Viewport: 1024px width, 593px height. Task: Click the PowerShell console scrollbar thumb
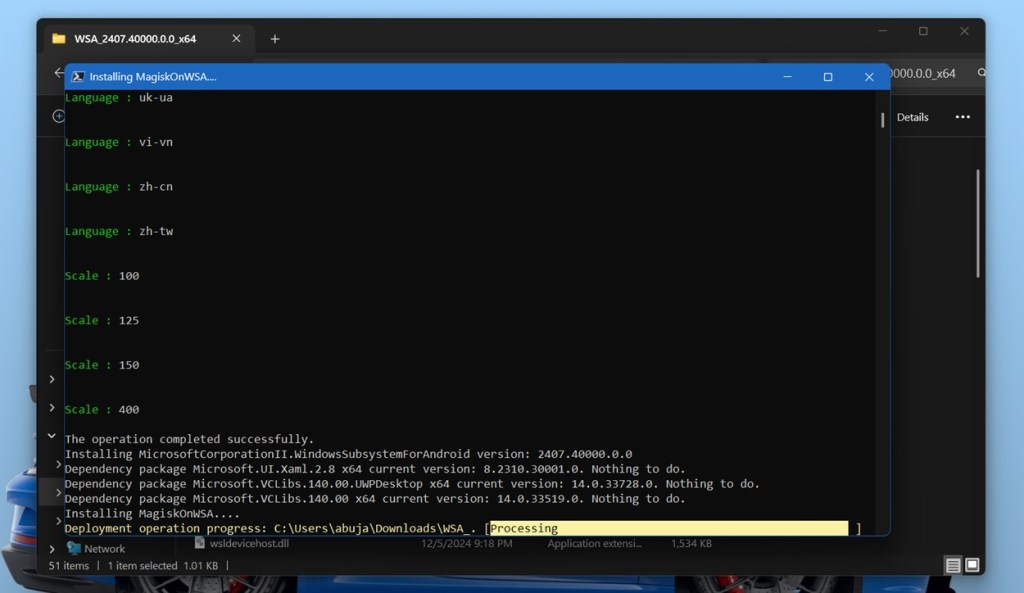(x=882, y=120)
